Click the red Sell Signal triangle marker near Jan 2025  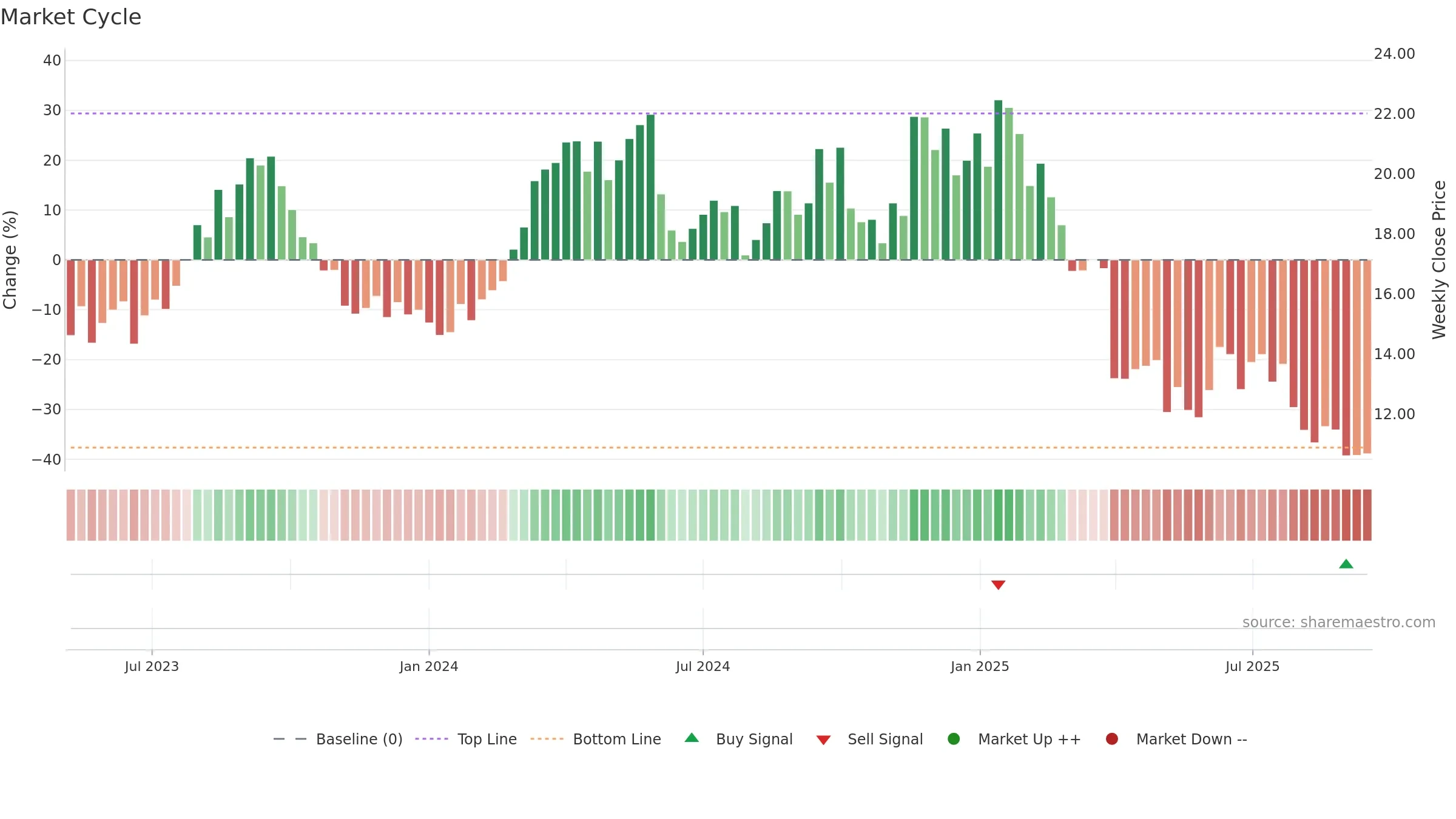pos(998,585)
